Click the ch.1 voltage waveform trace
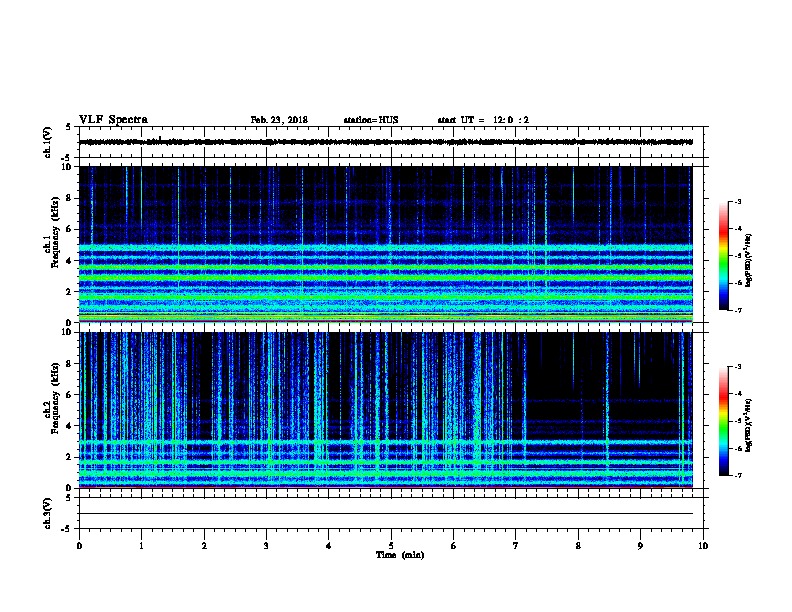This screenshot has height=612, width=792. pos(386,142)
